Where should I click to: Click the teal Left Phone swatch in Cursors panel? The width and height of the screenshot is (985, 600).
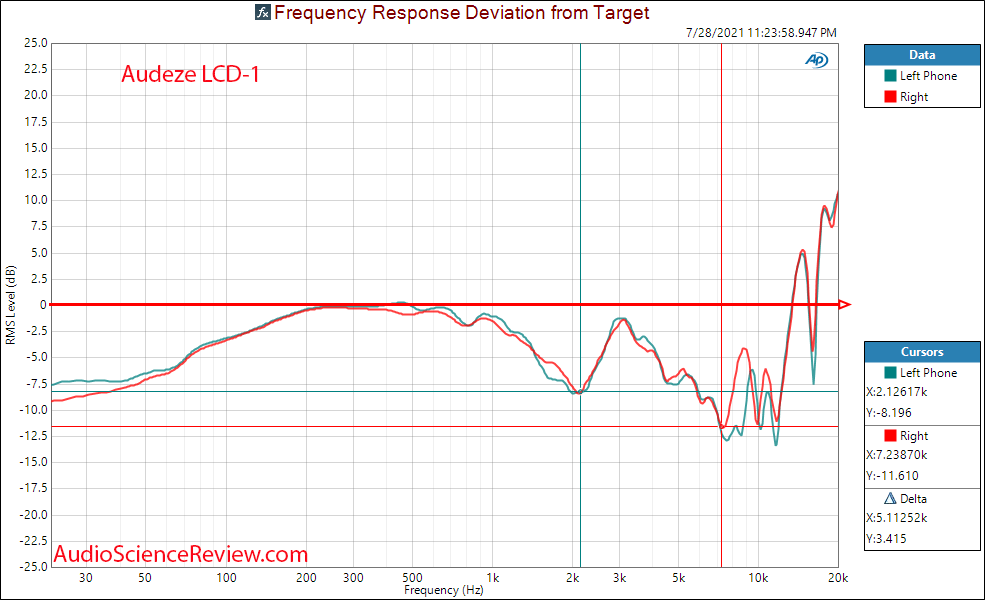pos(890,373)
